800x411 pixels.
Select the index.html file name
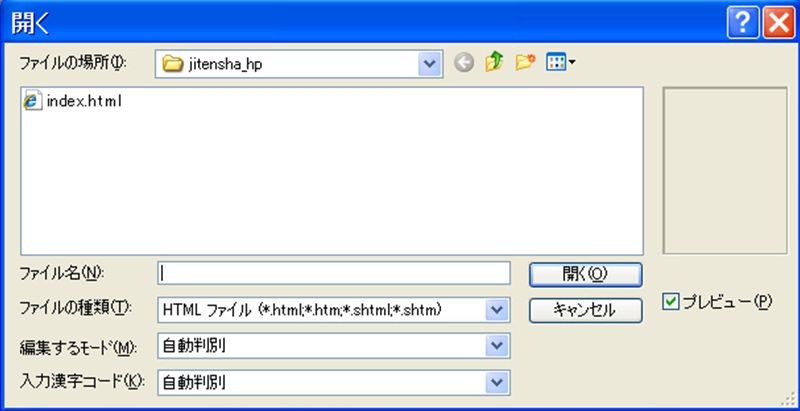tap(84, 101)
